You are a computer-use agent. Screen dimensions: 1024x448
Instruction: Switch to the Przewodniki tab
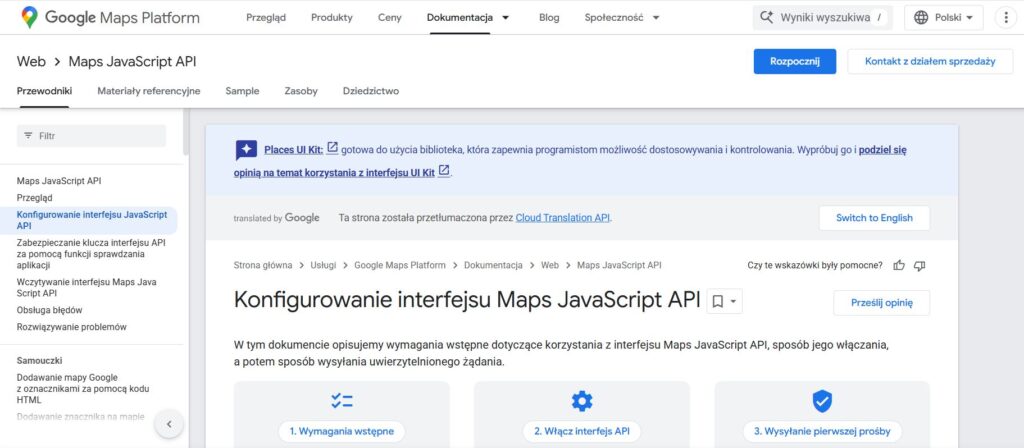click(x=44, y=91)
